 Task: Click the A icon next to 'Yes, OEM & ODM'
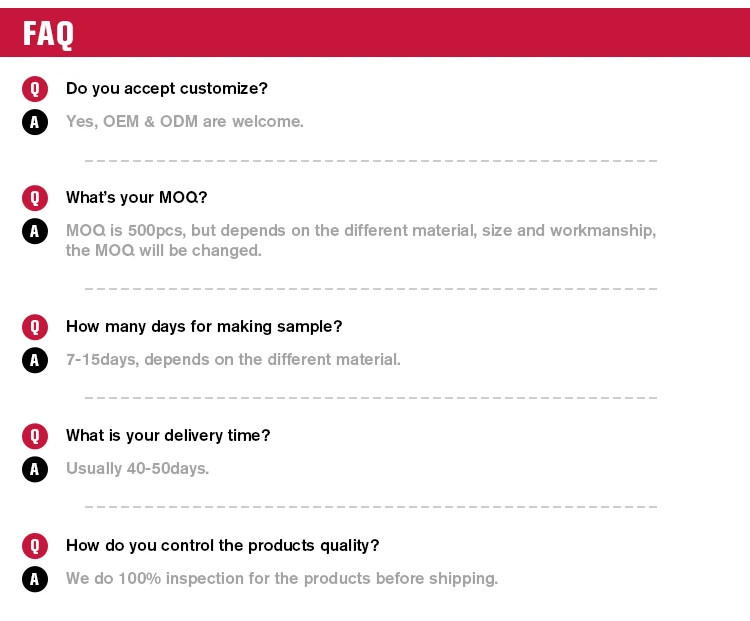click(x=35, y=122)
